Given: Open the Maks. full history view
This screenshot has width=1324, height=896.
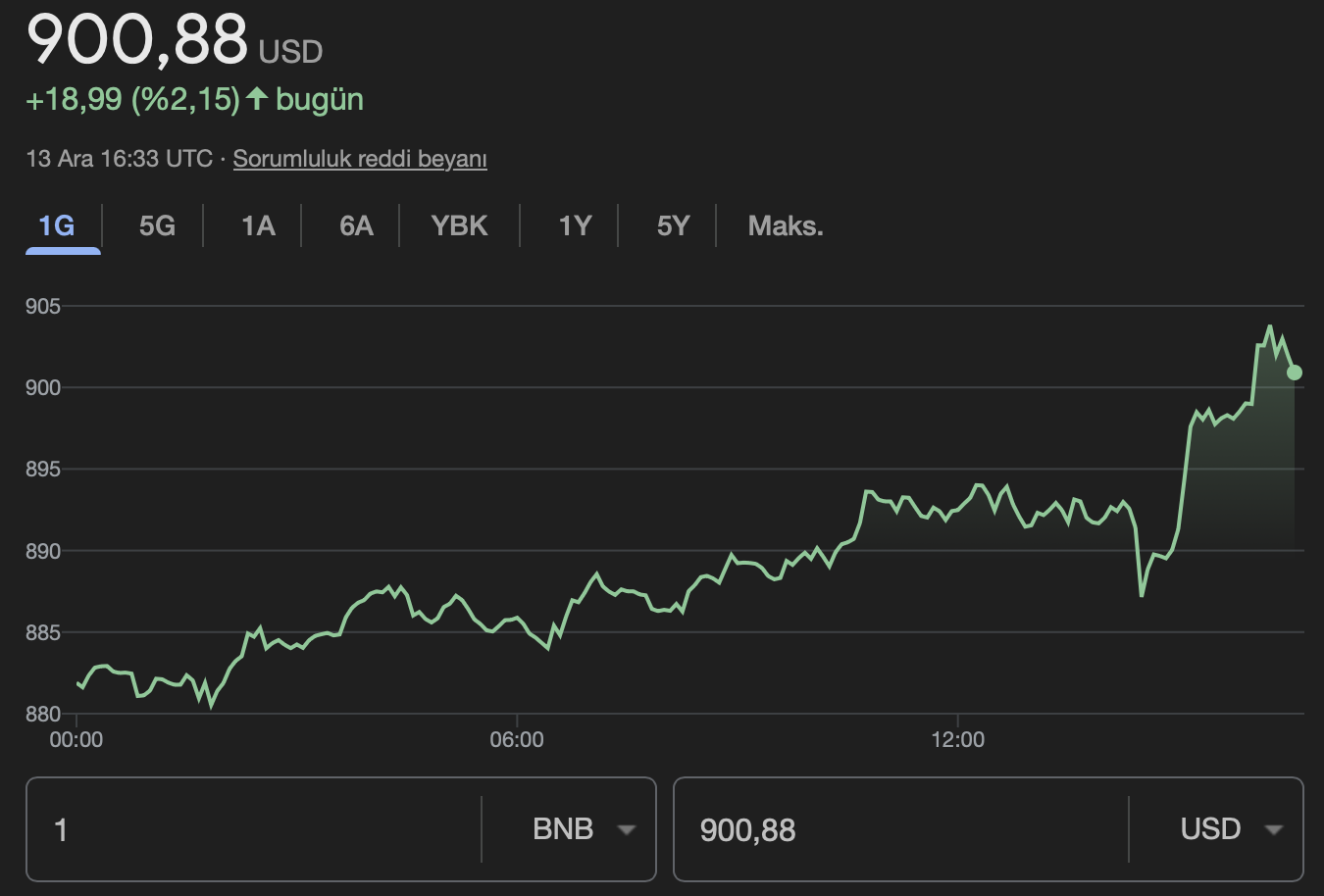Looking at the screenshot, I should click(x=784, y=225).
